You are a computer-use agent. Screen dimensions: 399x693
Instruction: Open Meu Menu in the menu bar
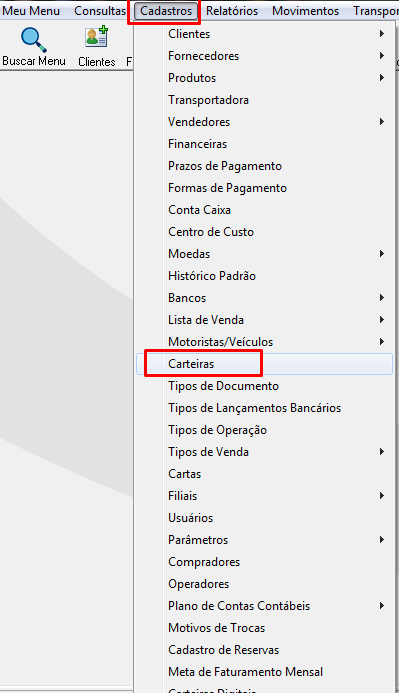click(x=31, y=11)
